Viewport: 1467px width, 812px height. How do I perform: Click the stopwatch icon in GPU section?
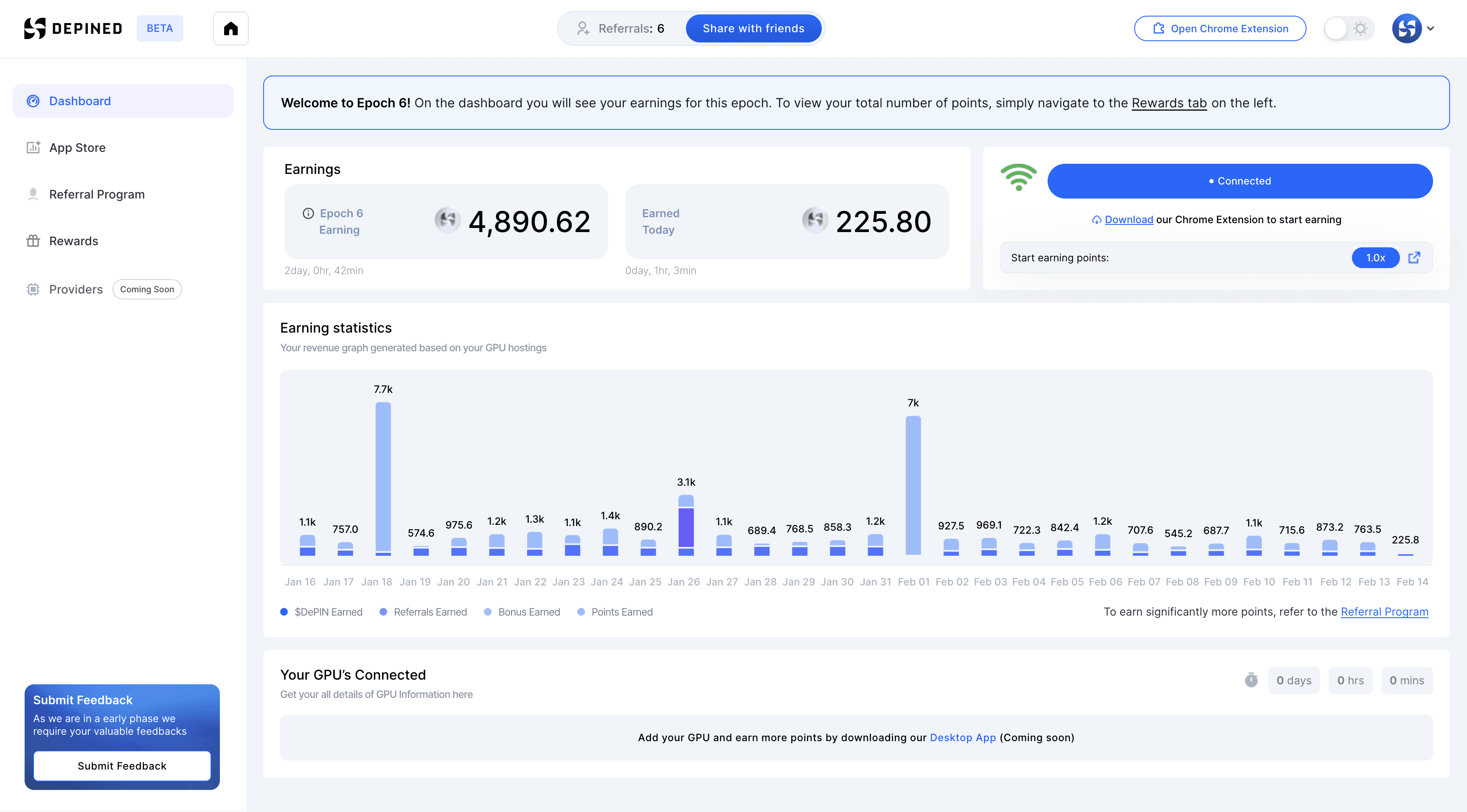point(1251,680)
